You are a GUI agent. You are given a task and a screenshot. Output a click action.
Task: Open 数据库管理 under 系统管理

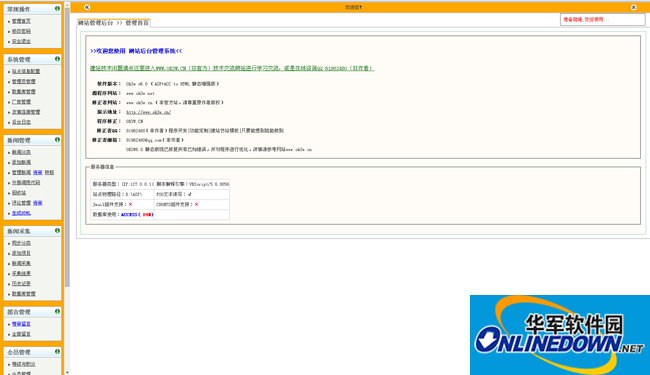tap(24, 92)
